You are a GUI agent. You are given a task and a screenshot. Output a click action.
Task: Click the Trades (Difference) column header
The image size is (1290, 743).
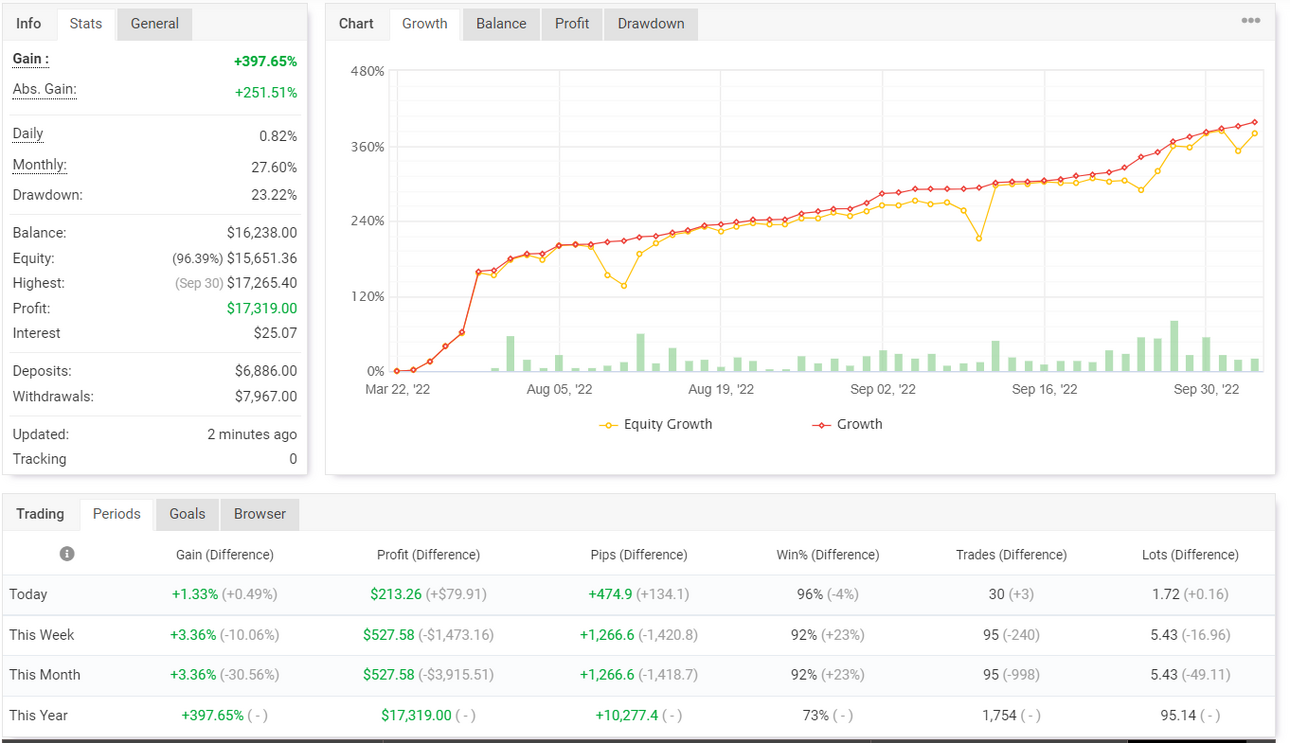(1011, 554)
